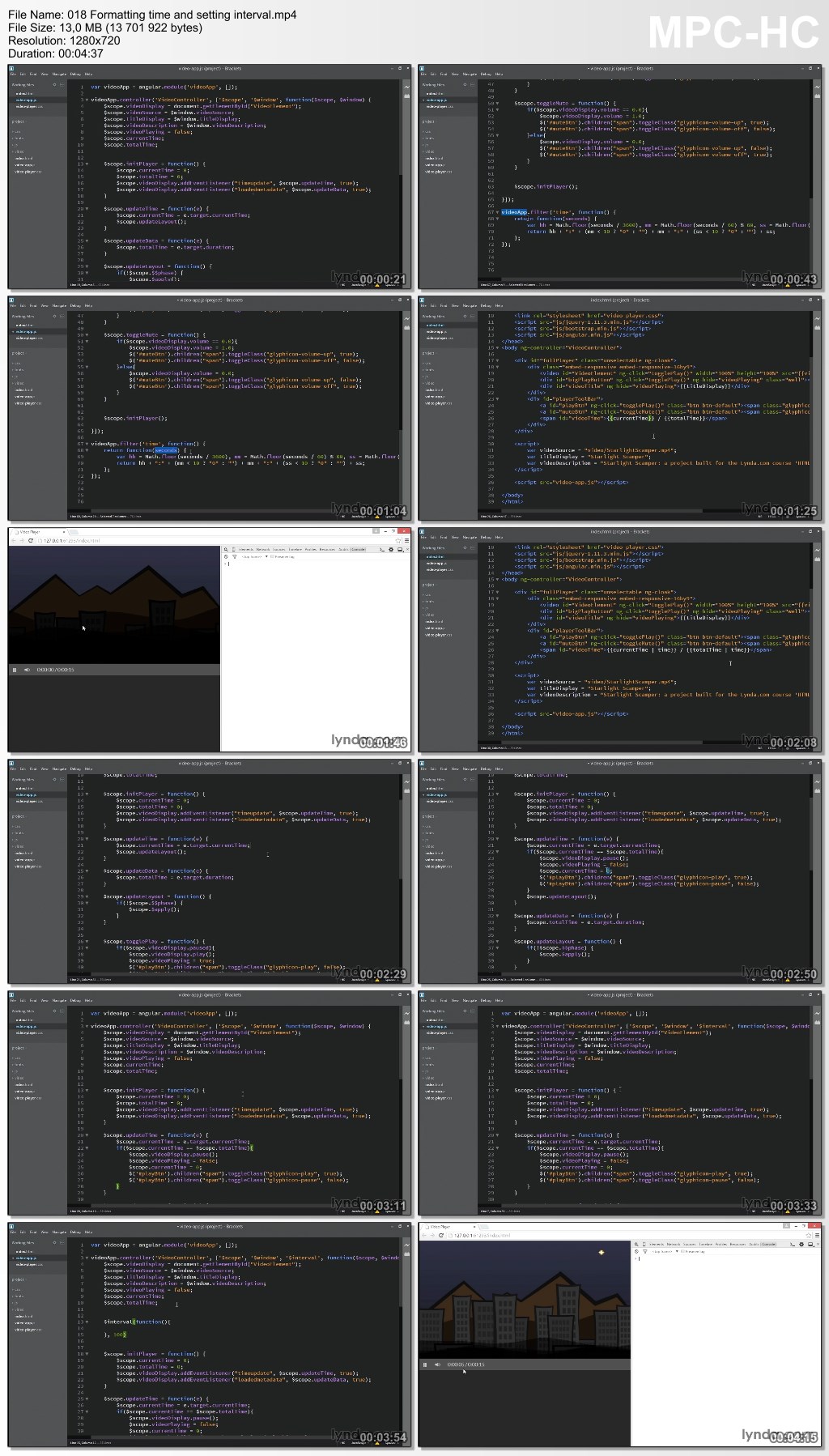This screenshot has height=1456, width=829.
Task: Click devtools settings gear in the 00:01:46 frame
Action: (391, 549)
